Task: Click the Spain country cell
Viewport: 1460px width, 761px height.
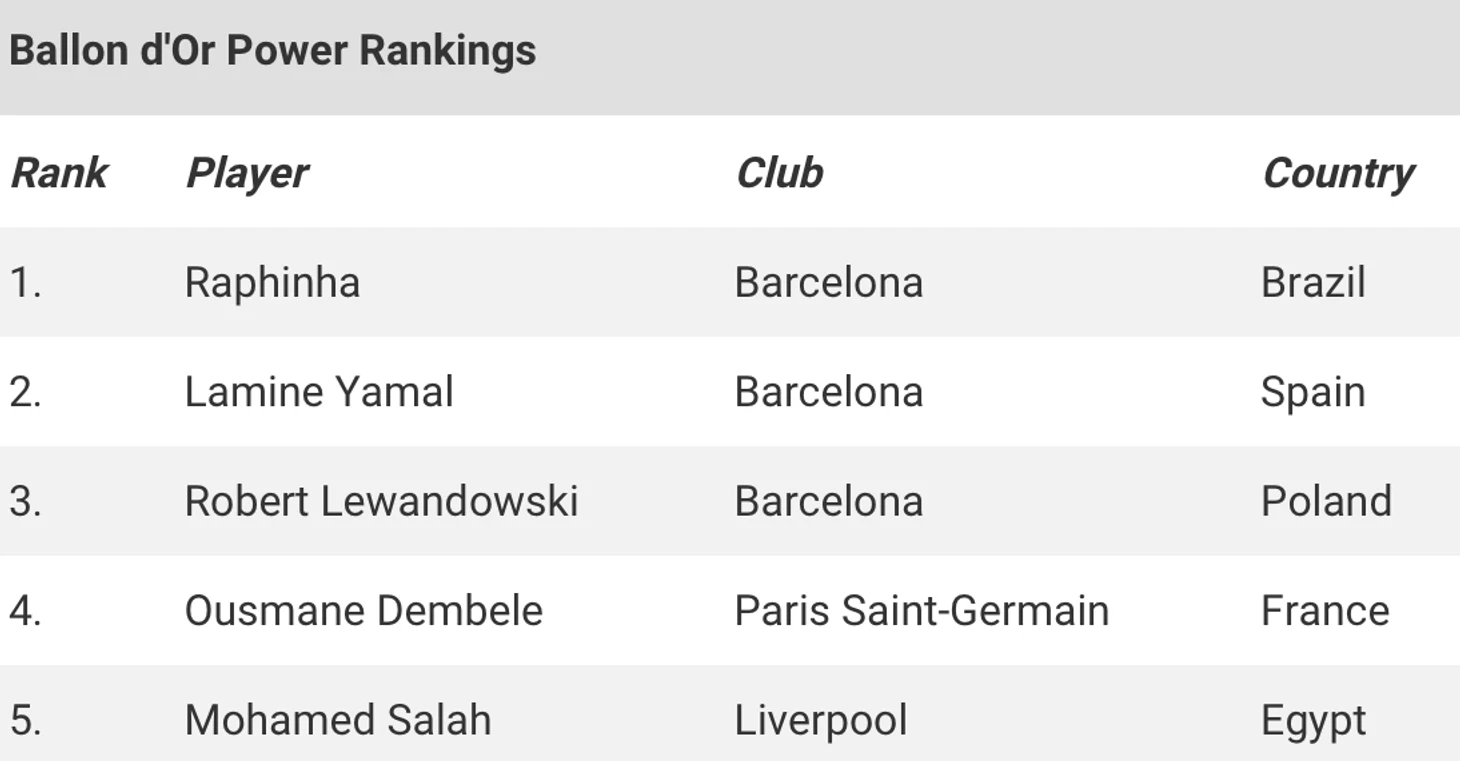Action: [x=1313, y=394]
